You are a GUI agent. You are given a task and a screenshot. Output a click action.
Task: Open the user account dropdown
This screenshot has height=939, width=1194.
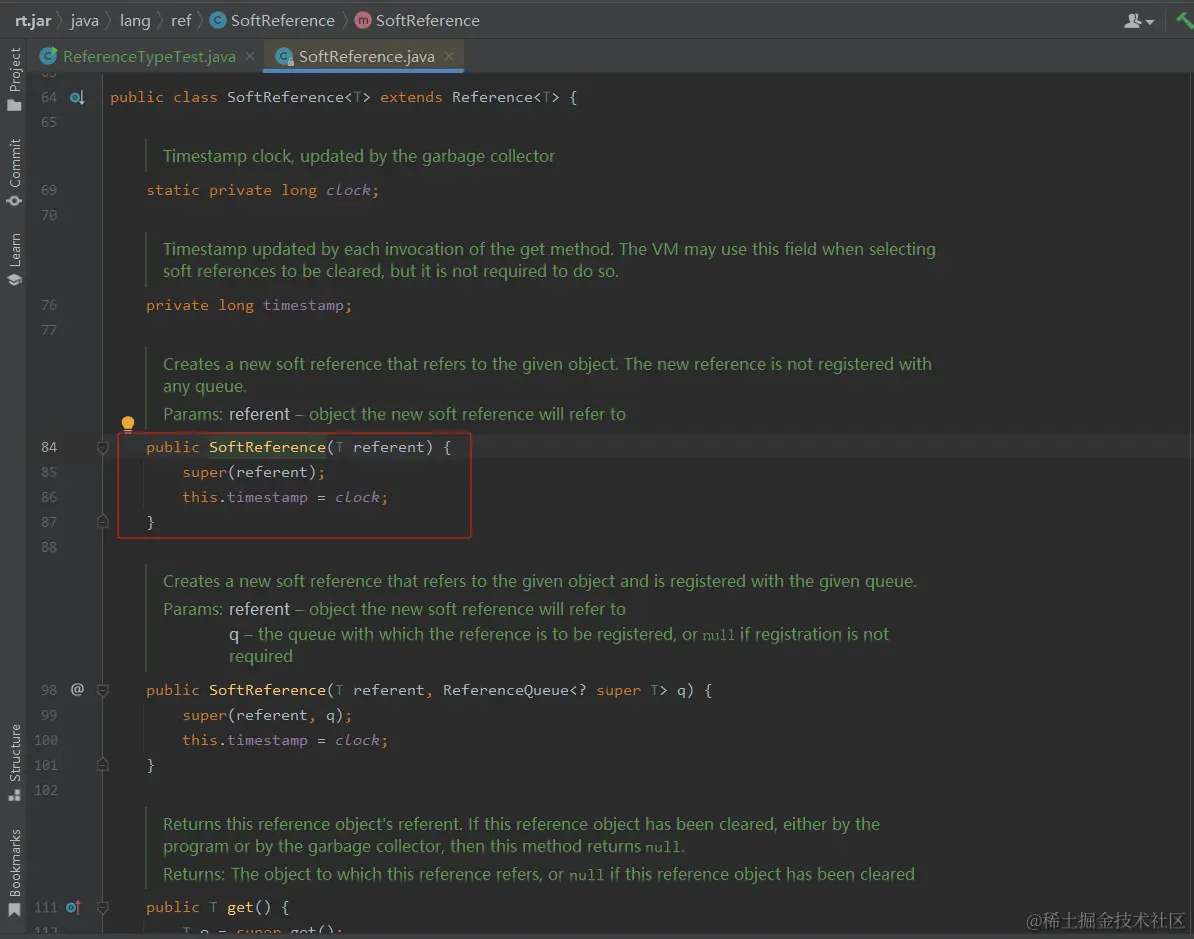pos(1139,21)
